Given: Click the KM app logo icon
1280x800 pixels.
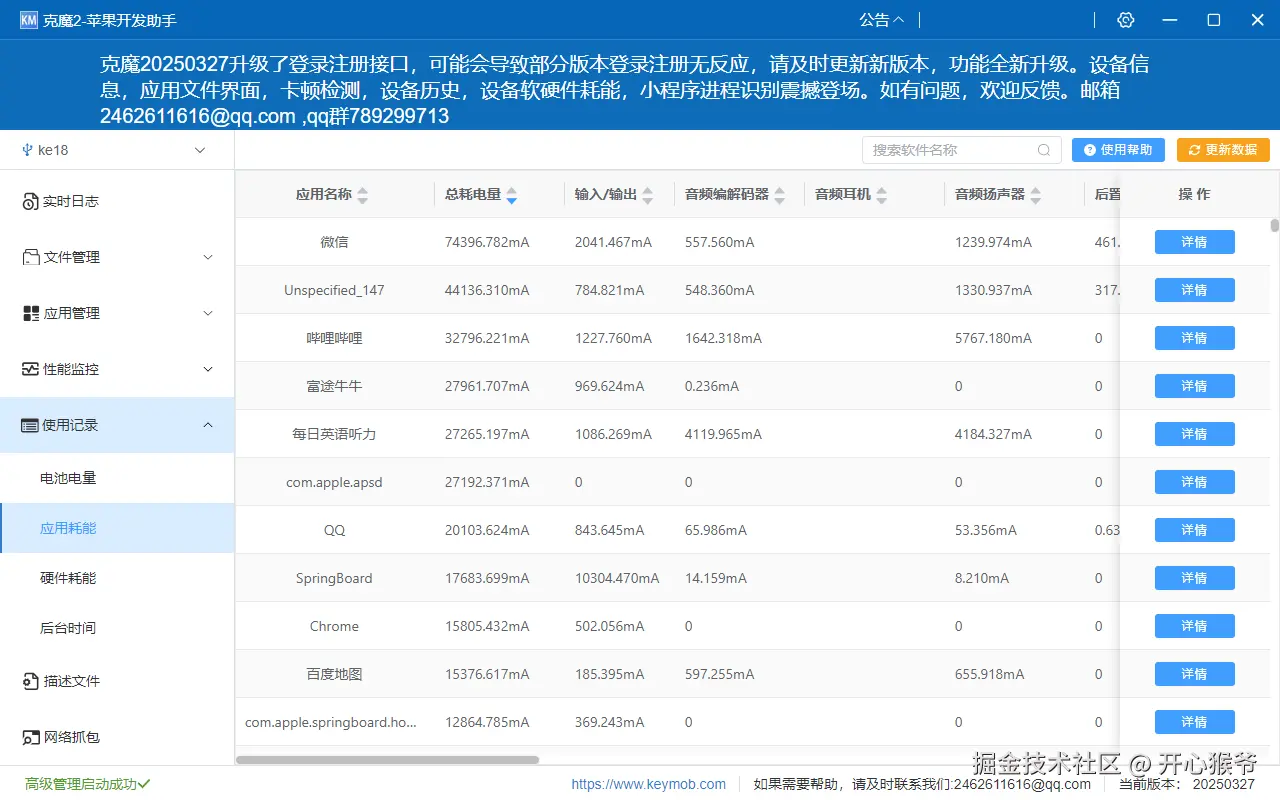Looking at the screenshot, I should coord(28,20).
